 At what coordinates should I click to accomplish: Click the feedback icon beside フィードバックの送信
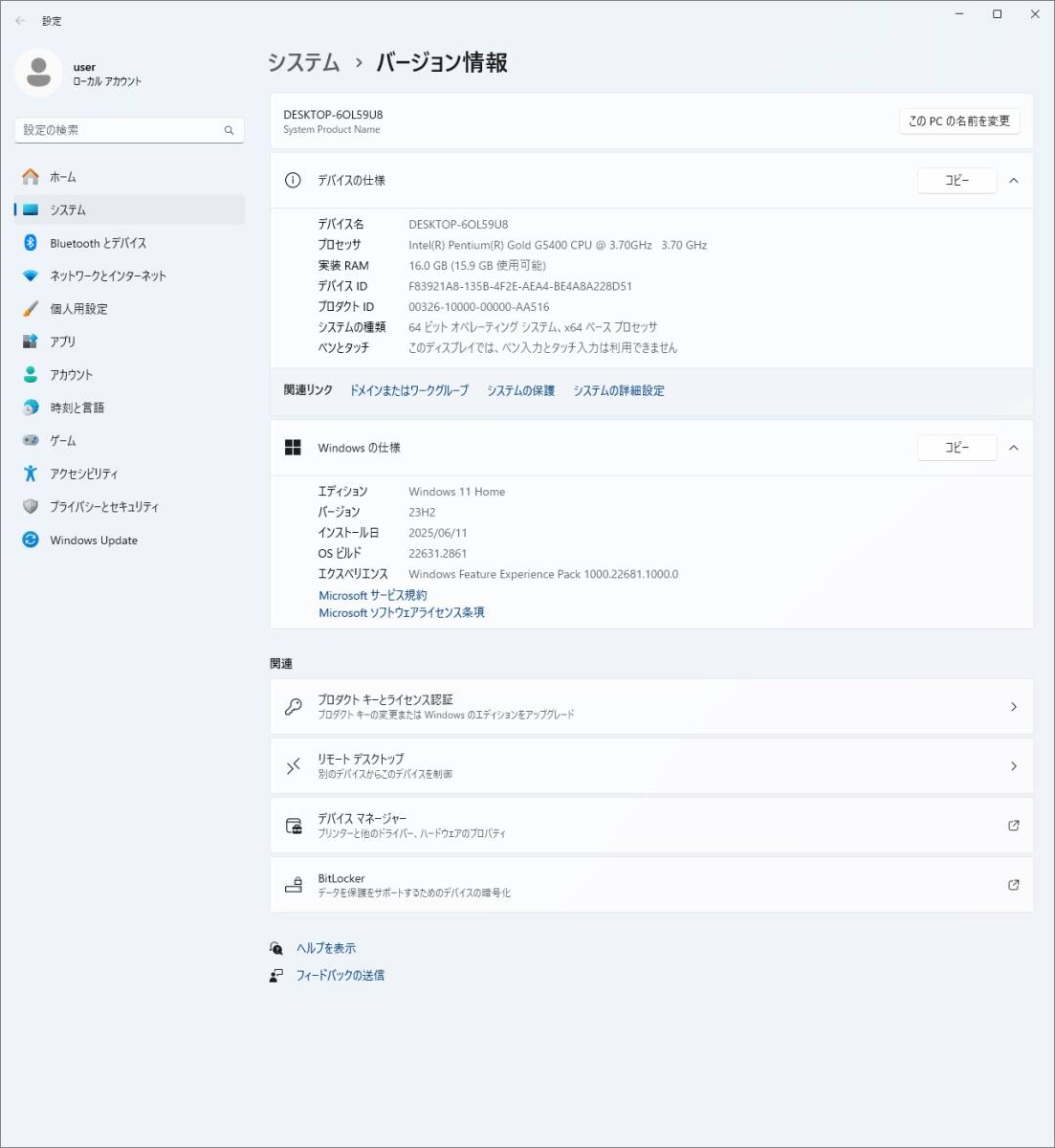tap(276, 975)
